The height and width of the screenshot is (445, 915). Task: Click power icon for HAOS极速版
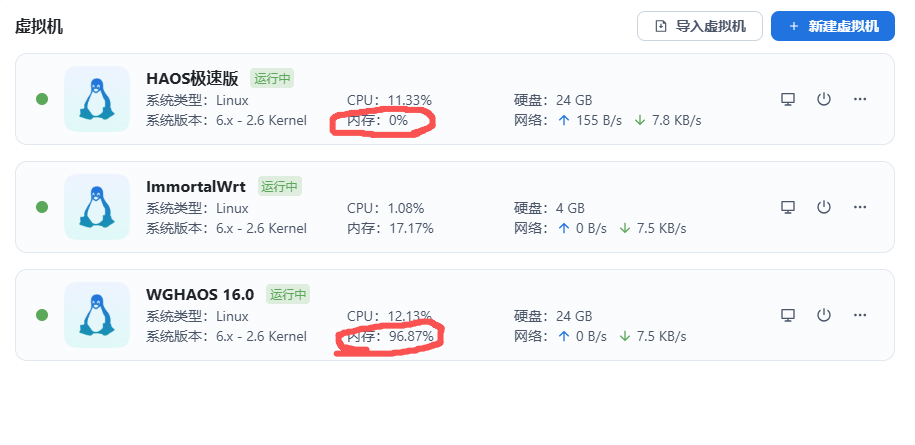click(x=824, y=99)
